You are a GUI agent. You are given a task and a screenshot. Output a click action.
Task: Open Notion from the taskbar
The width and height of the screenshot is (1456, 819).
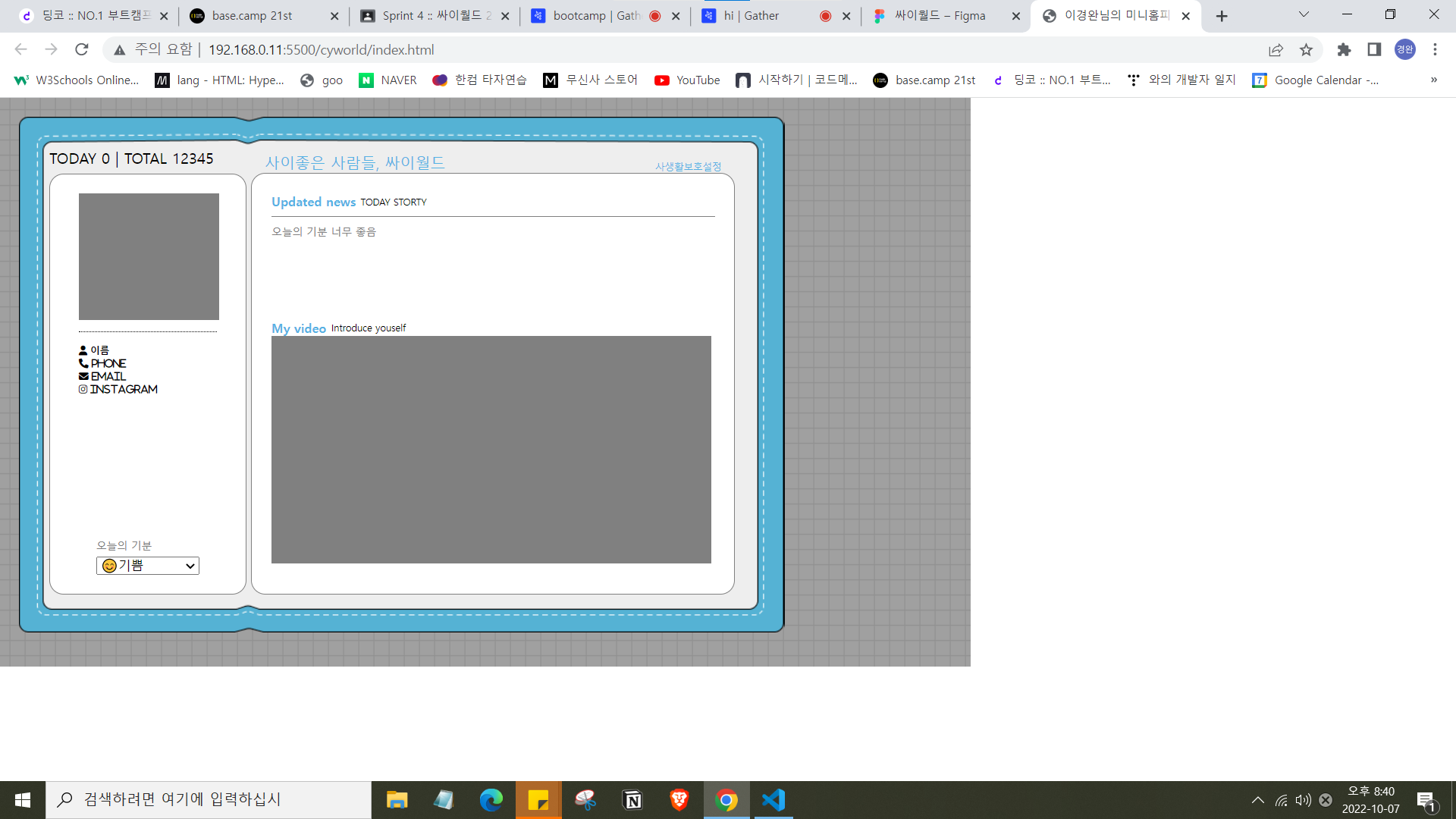[632, 800]
